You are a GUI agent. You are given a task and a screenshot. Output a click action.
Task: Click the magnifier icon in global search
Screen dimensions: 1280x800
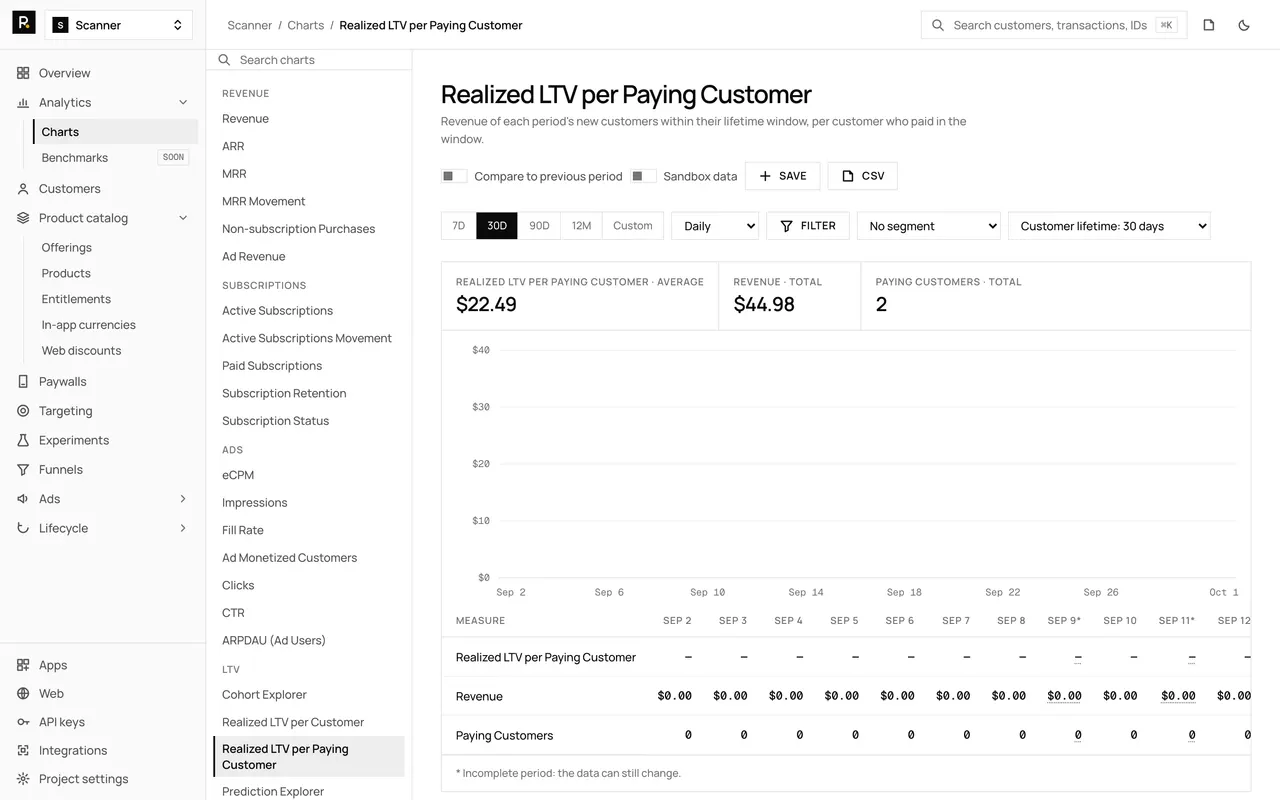[x=938, y=25]
